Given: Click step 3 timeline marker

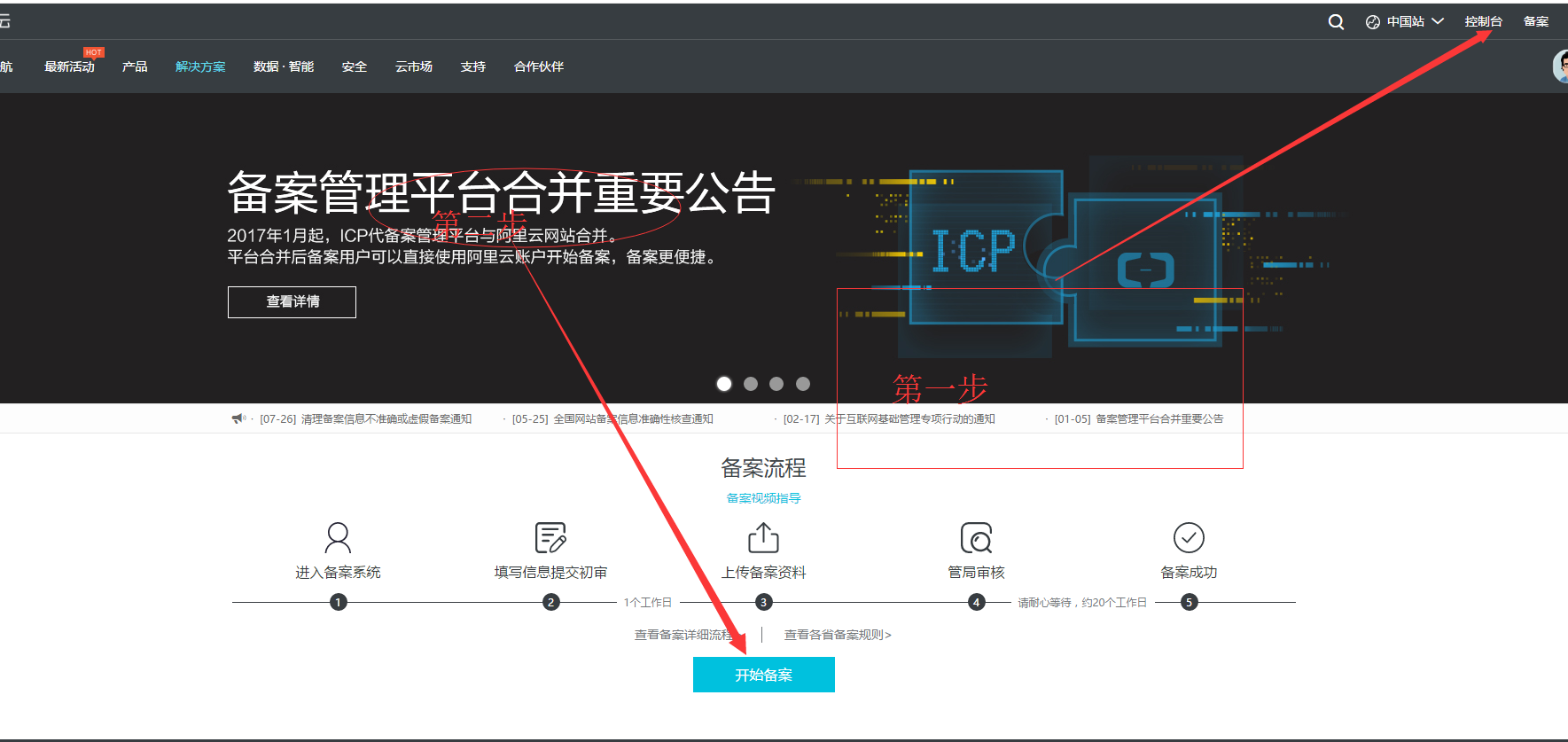Looking at the screenshot, I should [x=763, y=602].
